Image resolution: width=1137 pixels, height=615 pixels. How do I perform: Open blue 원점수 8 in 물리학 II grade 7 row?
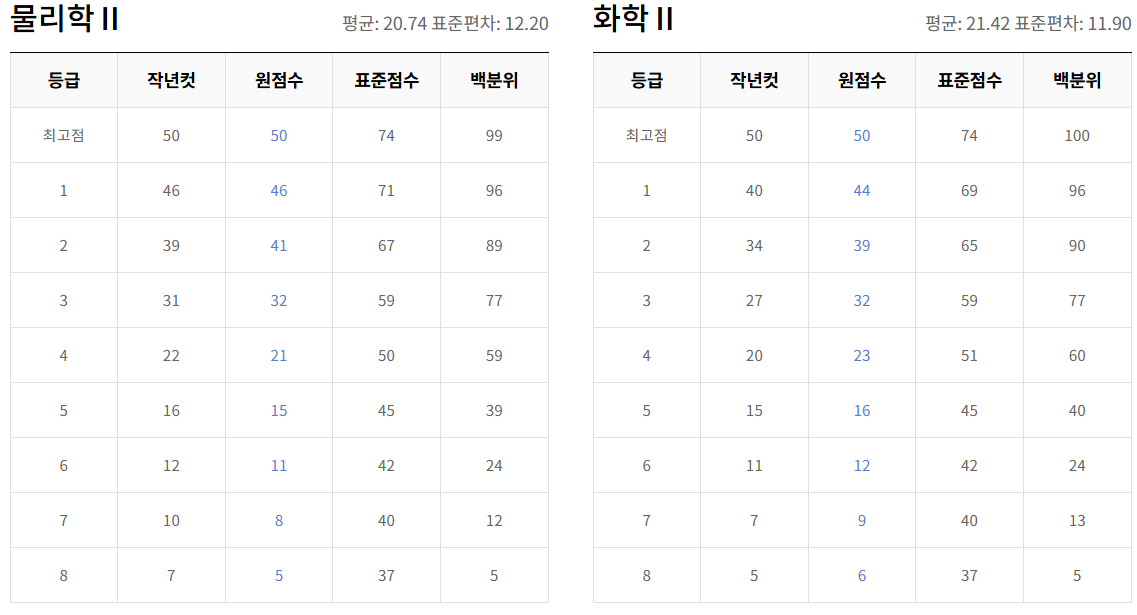coord(279,521)
